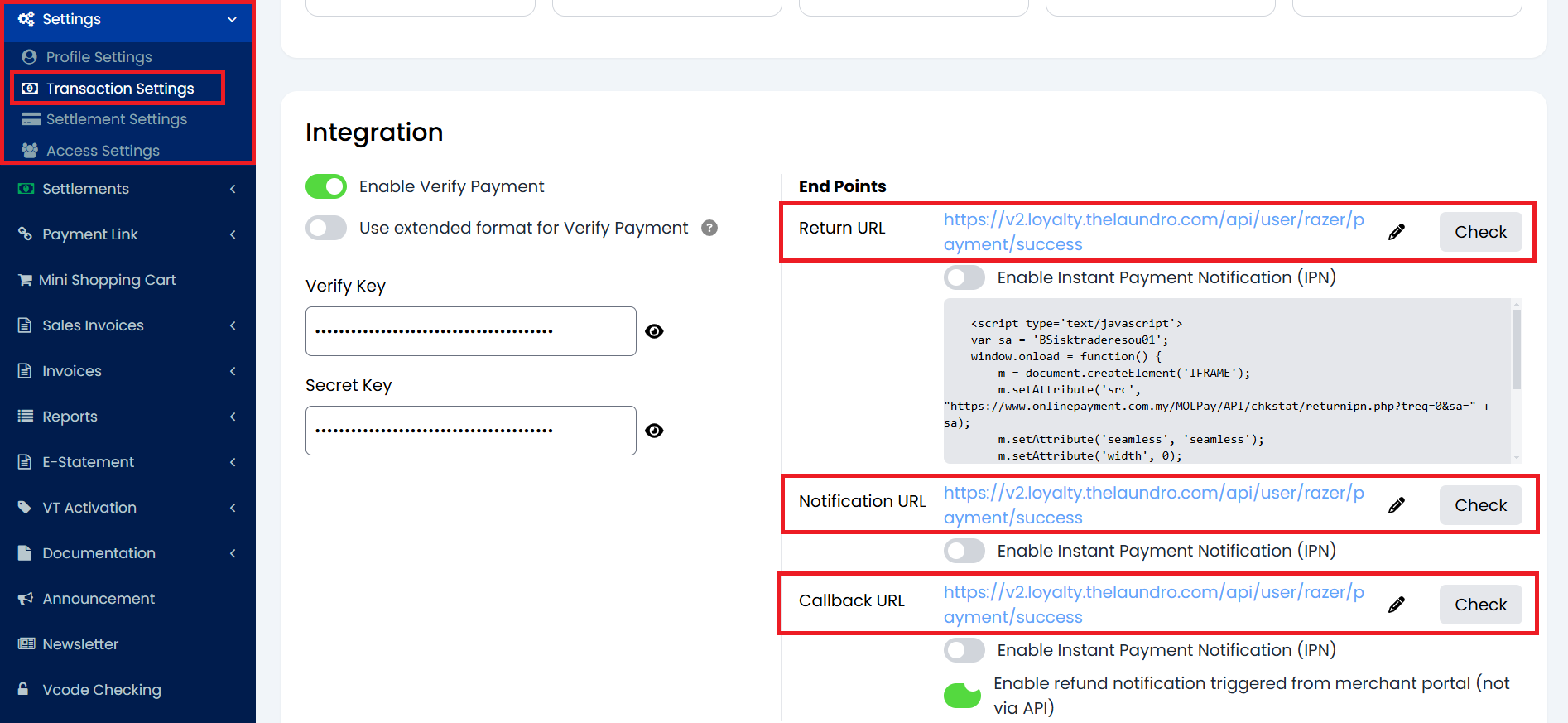
Task: Click the Invoices document icon
Action: (x=25, y=371)
